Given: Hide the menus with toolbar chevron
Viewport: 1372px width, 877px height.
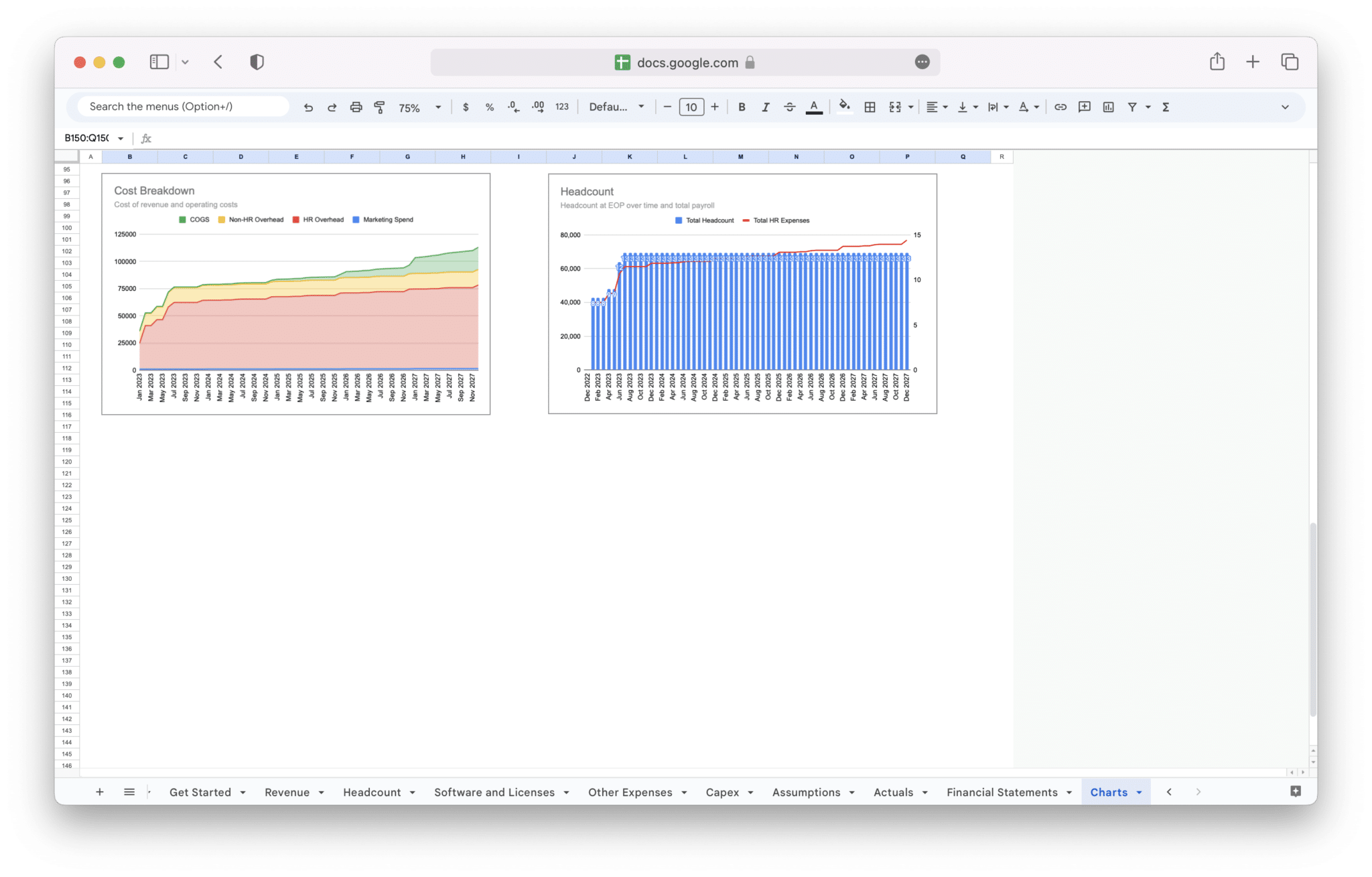Looking at the screenshot, I should [x=1284, y=107].
